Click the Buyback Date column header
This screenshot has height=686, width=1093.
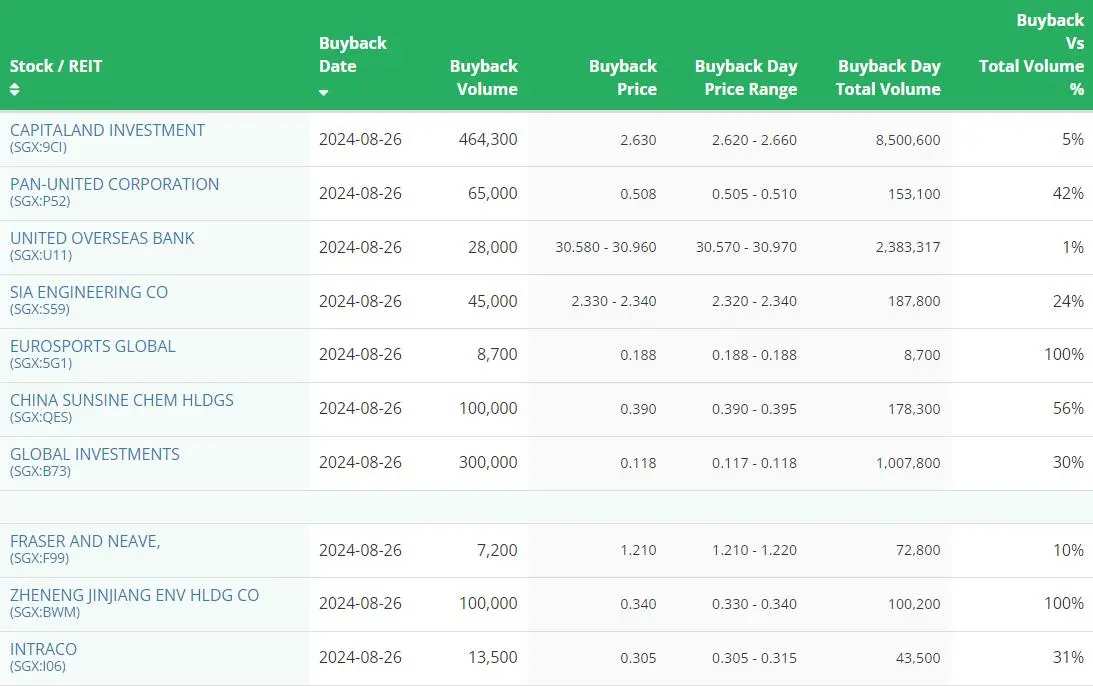[353, 54]
